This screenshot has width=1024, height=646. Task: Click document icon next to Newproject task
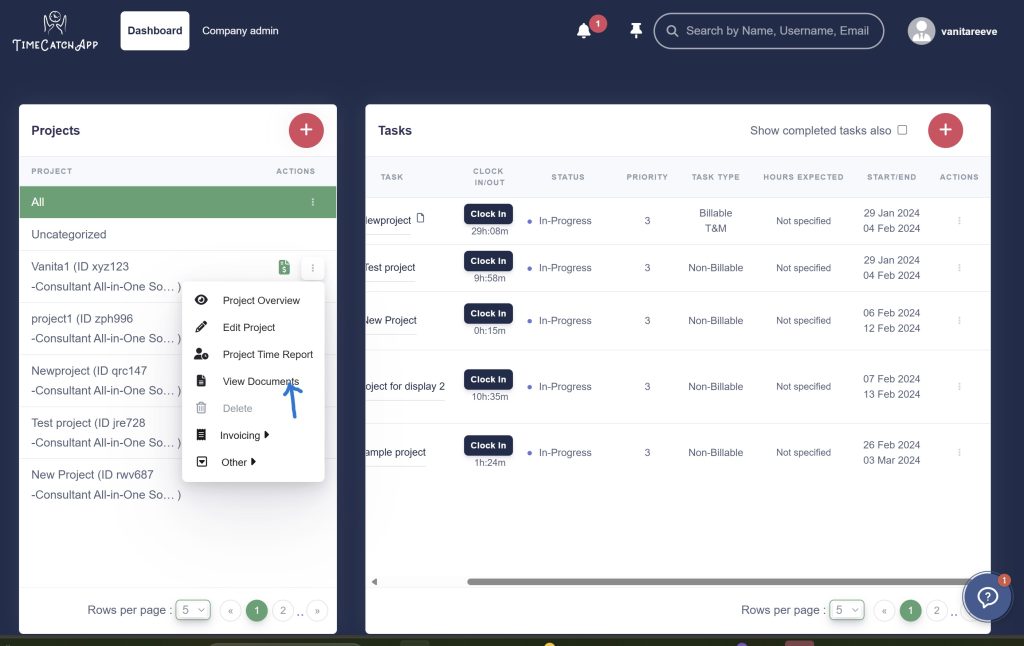tap(421, 218)
